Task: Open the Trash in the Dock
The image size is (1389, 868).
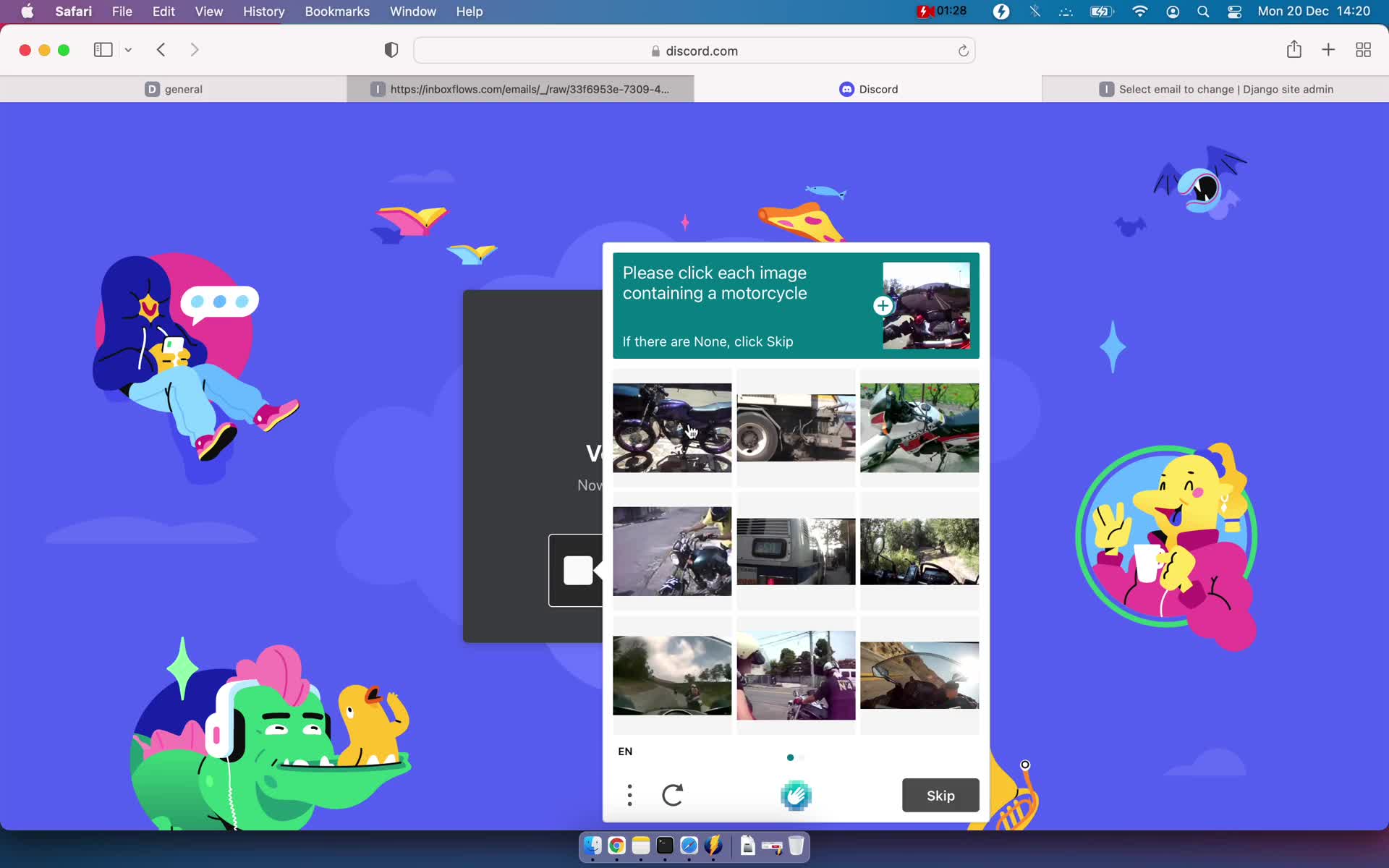Action: (x=796, y=846)
